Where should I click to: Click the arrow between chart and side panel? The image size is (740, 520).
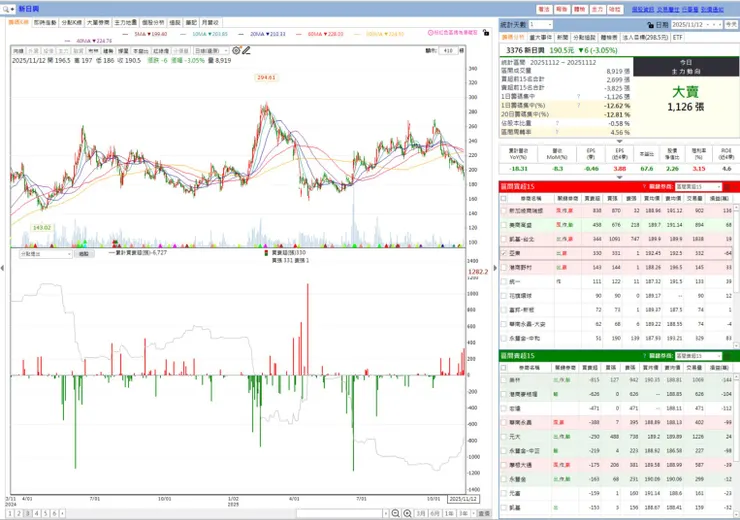tap(495, 268)
